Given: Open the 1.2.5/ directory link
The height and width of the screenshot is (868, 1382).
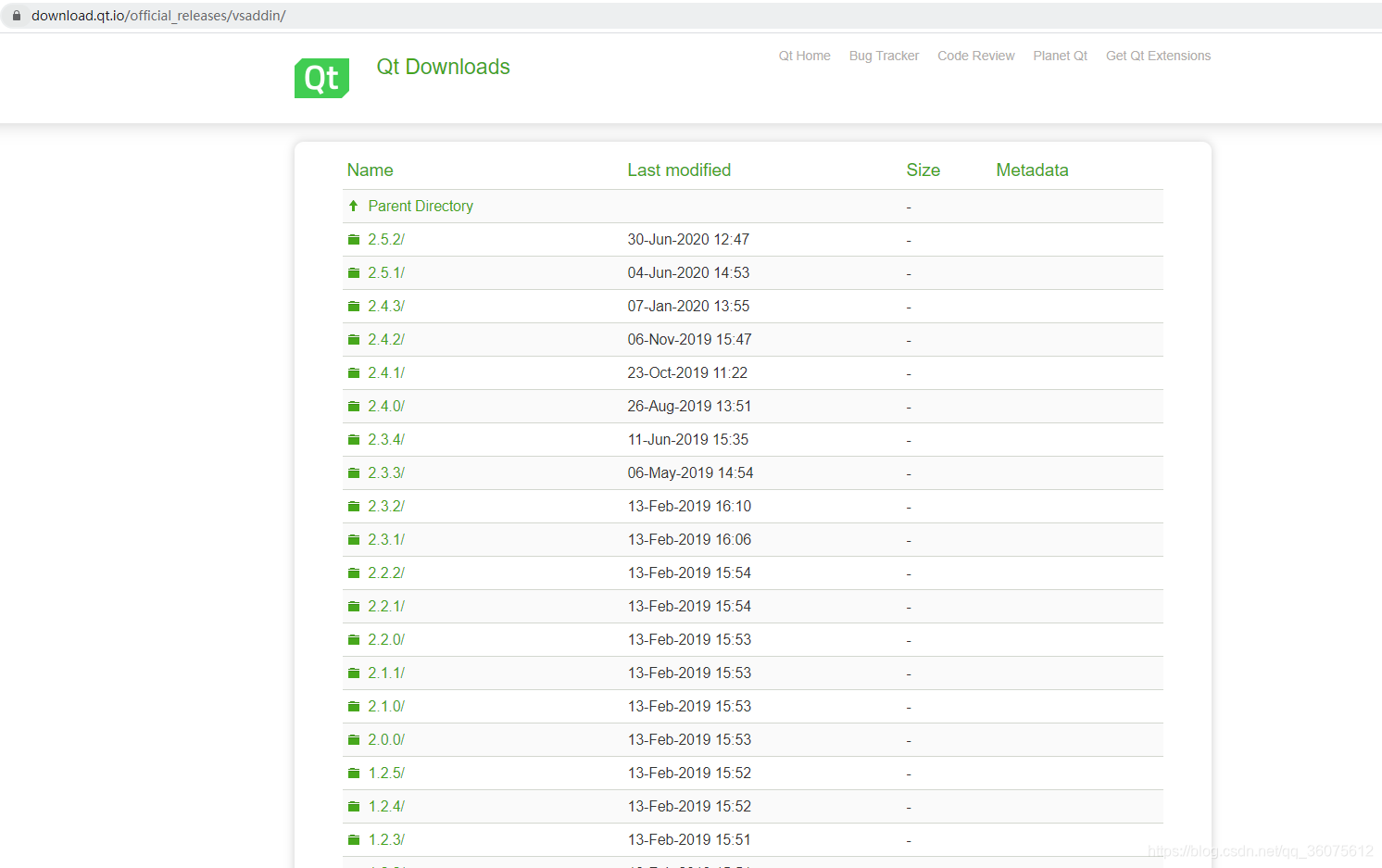Looking at the screenshot, I should (x=386, y=773).
